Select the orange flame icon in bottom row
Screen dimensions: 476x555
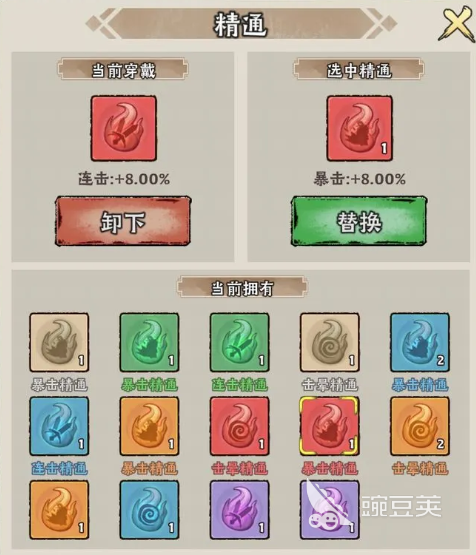point(59,510)
